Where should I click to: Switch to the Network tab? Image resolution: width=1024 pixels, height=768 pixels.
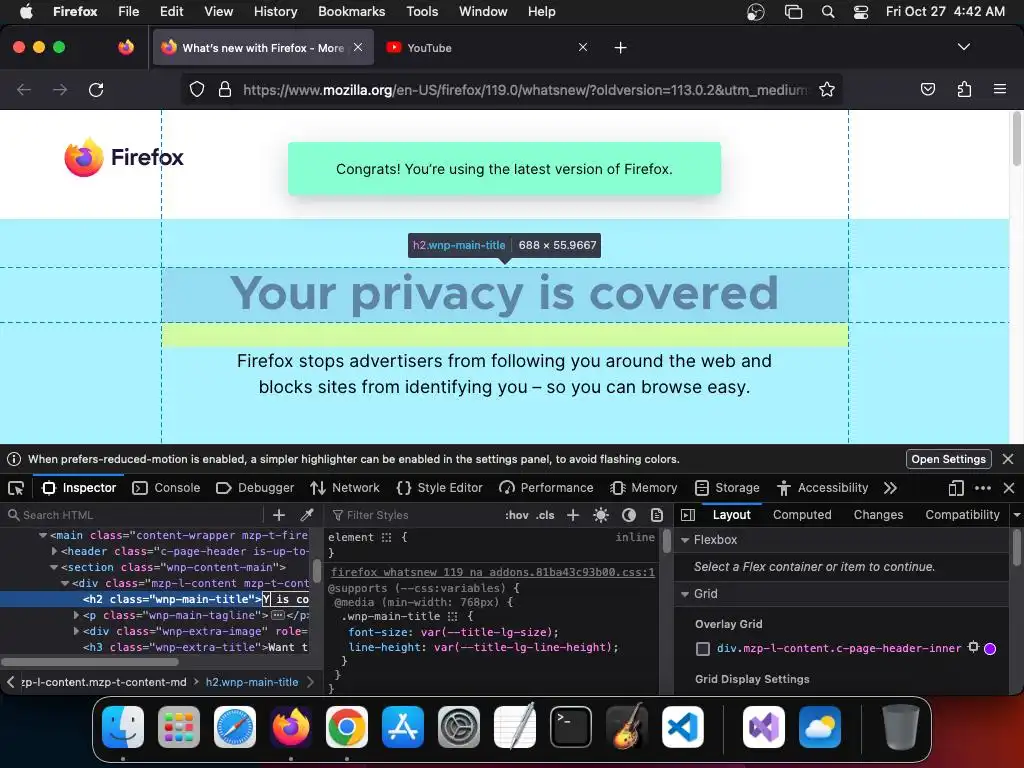[x=344, y=488]
